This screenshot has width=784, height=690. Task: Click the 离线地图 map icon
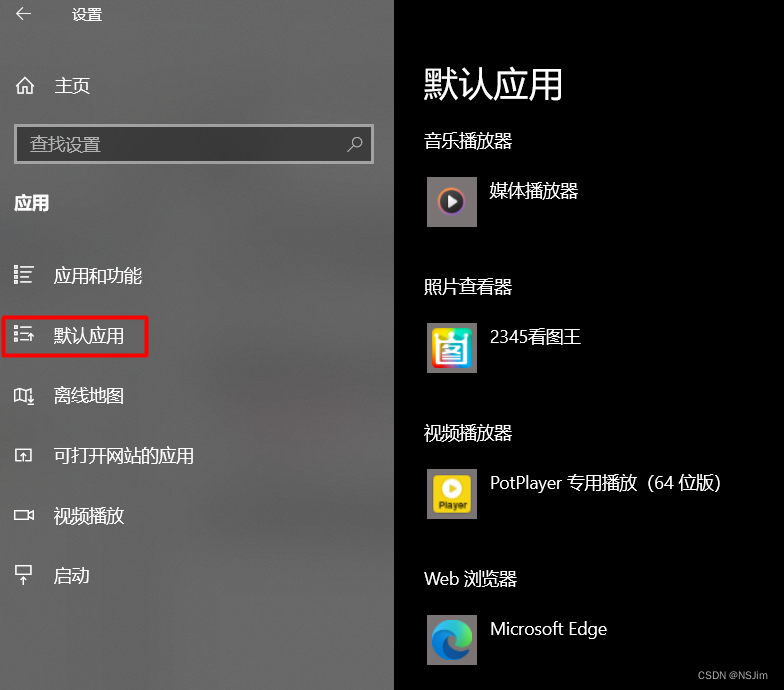[24, 396]
